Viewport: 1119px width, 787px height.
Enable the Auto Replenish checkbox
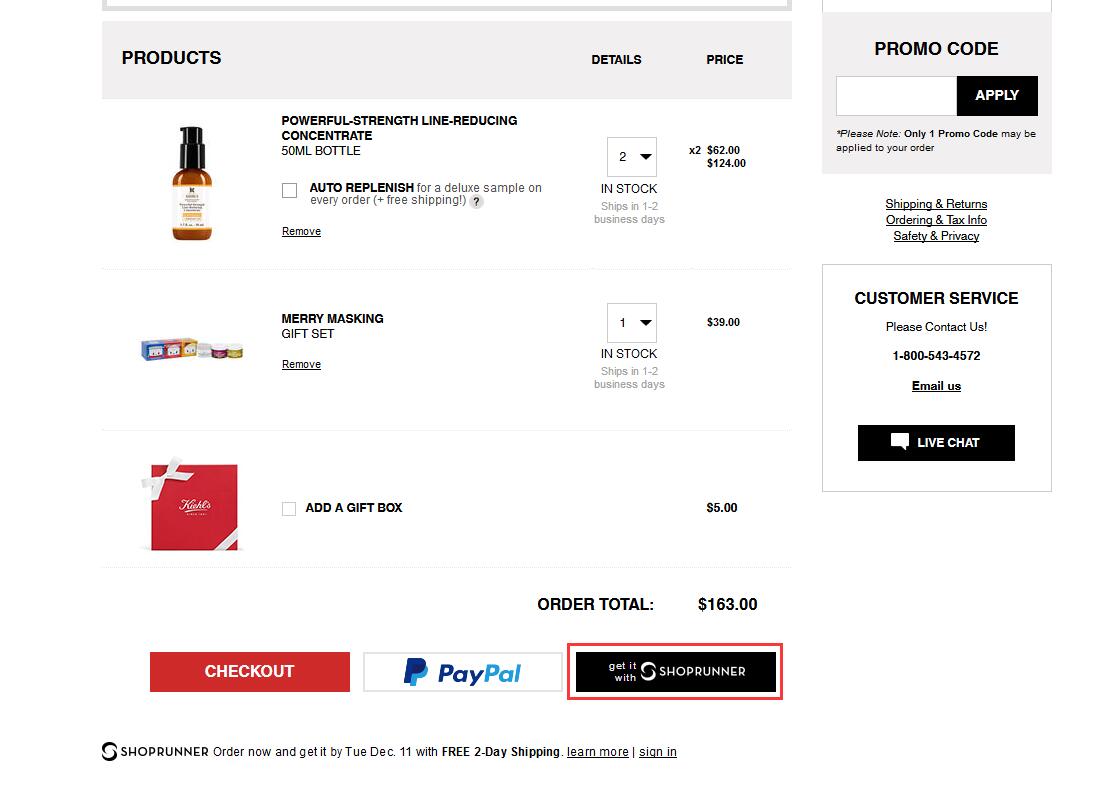click(x=290, y=190)
